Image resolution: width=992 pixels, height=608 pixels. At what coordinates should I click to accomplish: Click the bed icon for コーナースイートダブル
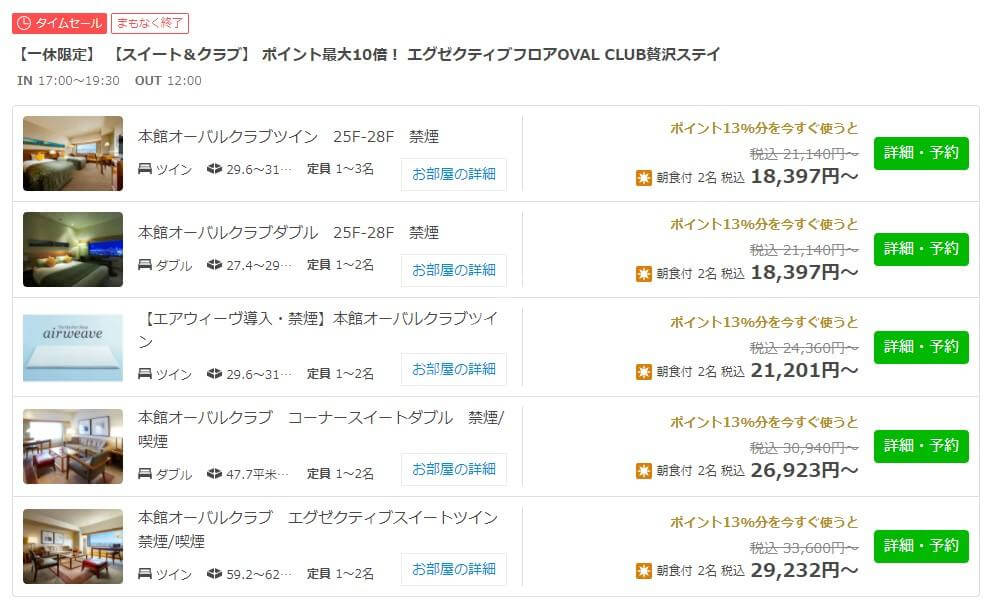click(145, 473)
